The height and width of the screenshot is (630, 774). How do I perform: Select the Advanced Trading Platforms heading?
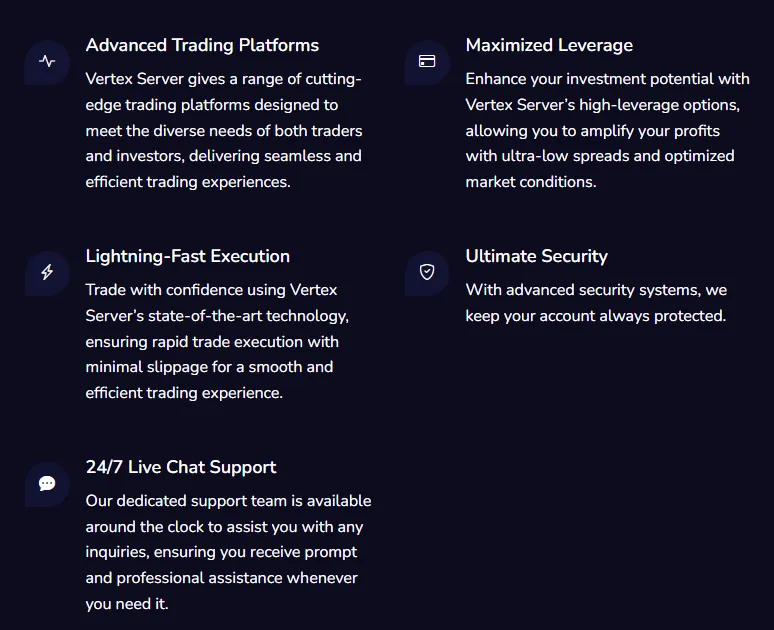(x=202, y=45)
